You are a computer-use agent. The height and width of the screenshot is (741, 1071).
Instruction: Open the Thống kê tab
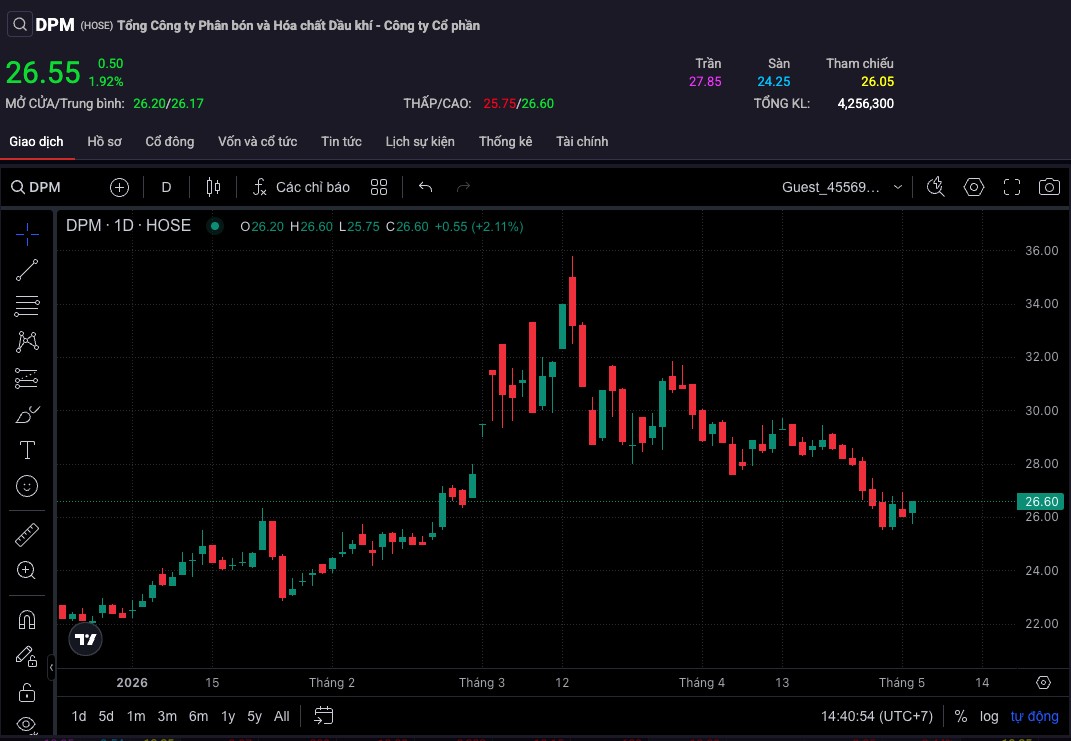(505, 141)
